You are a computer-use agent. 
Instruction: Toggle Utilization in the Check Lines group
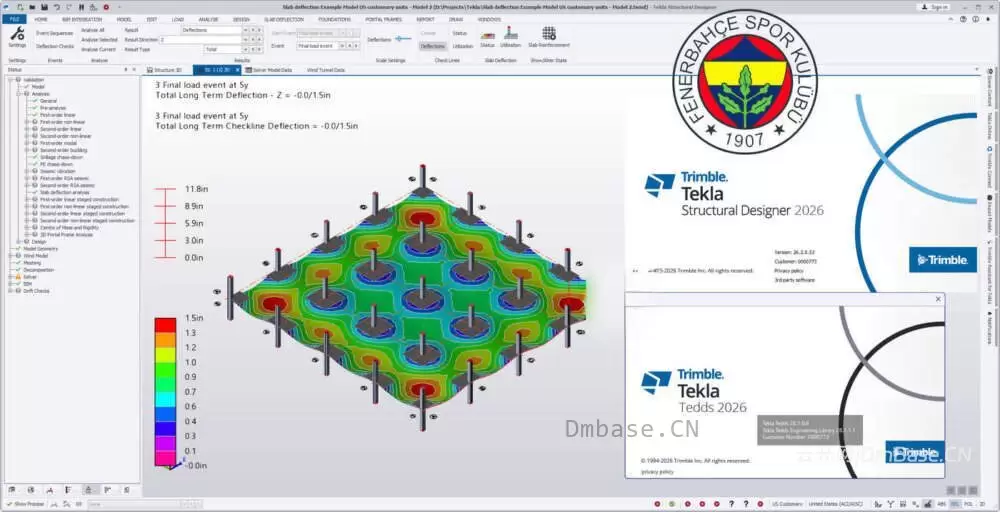point(462,46)
